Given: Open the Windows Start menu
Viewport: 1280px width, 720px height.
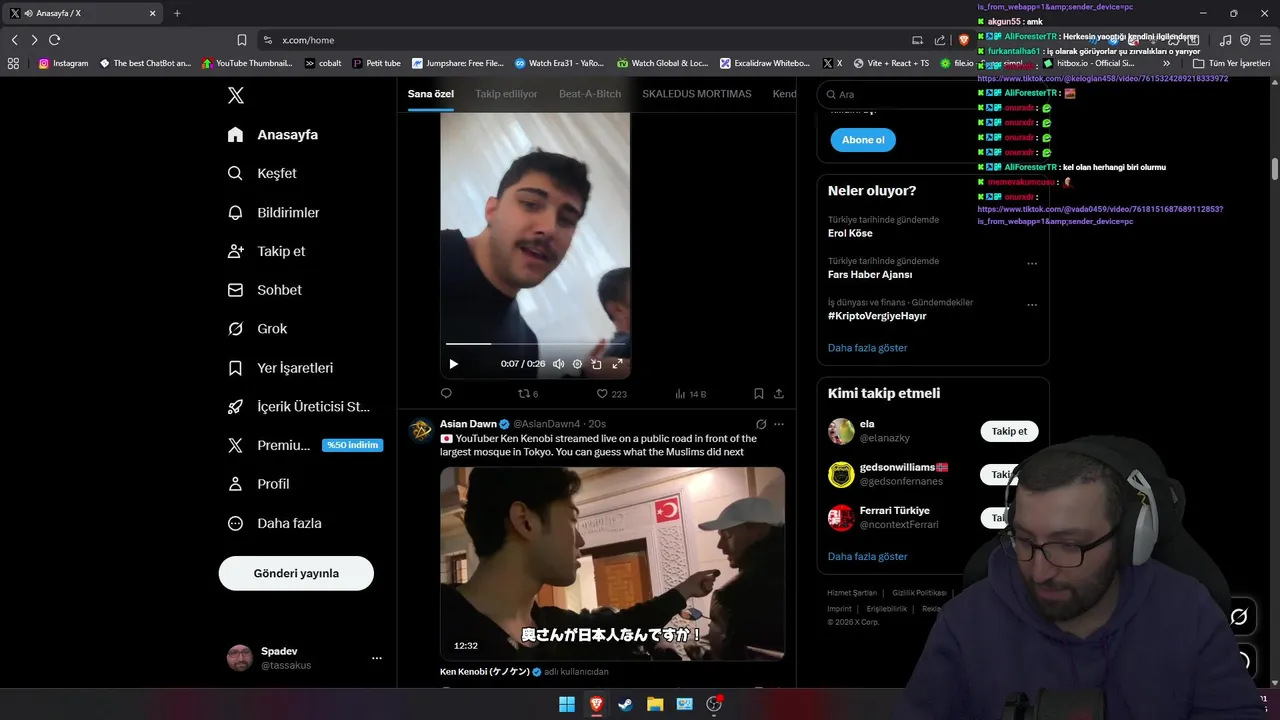Looking at the screenshot, I should 567,704.
